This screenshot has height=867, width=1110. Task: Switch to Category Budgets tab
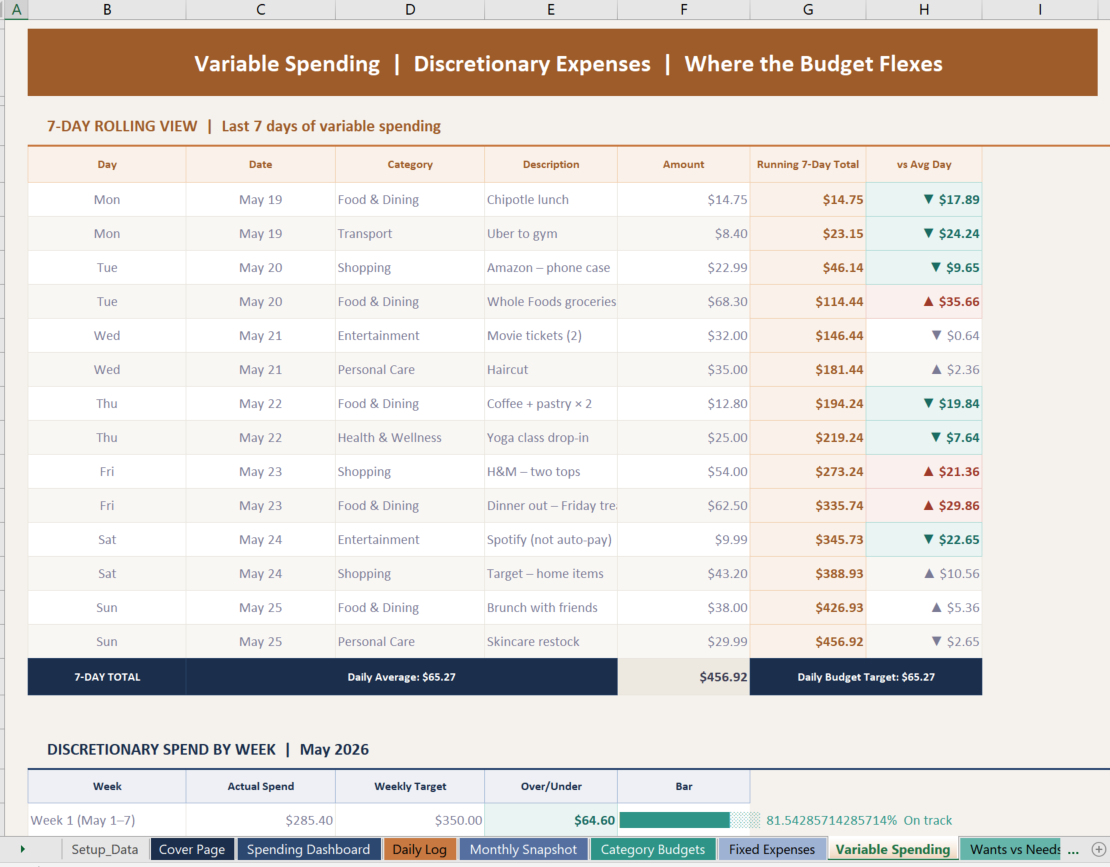point(653,849)
